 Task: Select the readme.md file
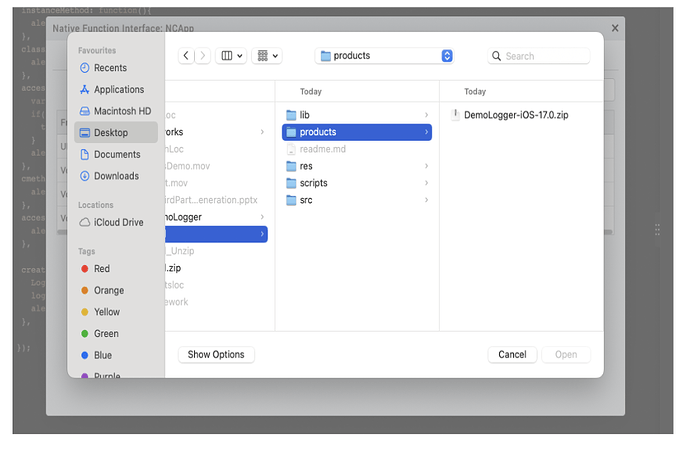[357, 149]
